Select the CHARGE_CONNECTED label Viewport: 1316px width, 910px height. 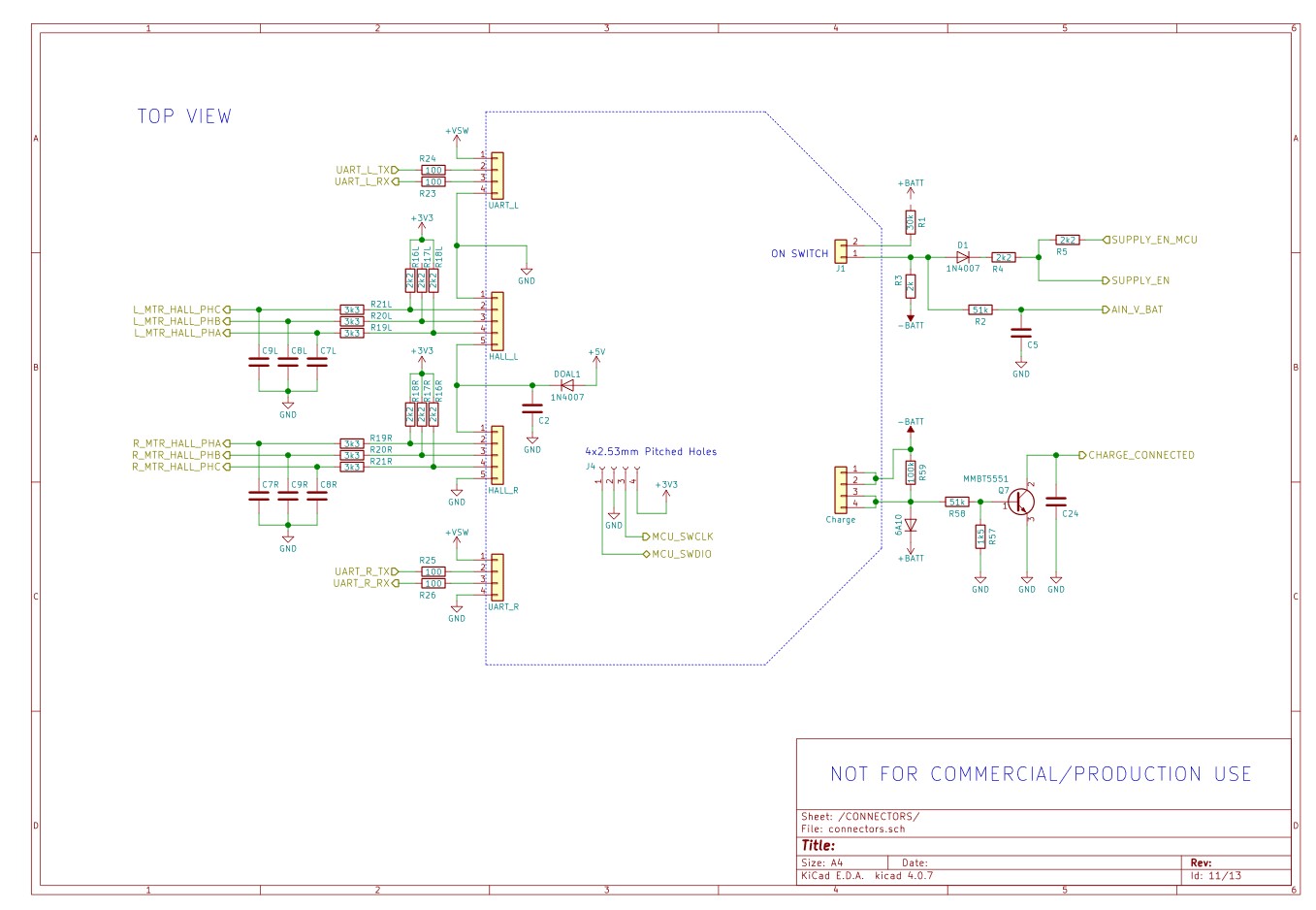(x=1137, y=455)
